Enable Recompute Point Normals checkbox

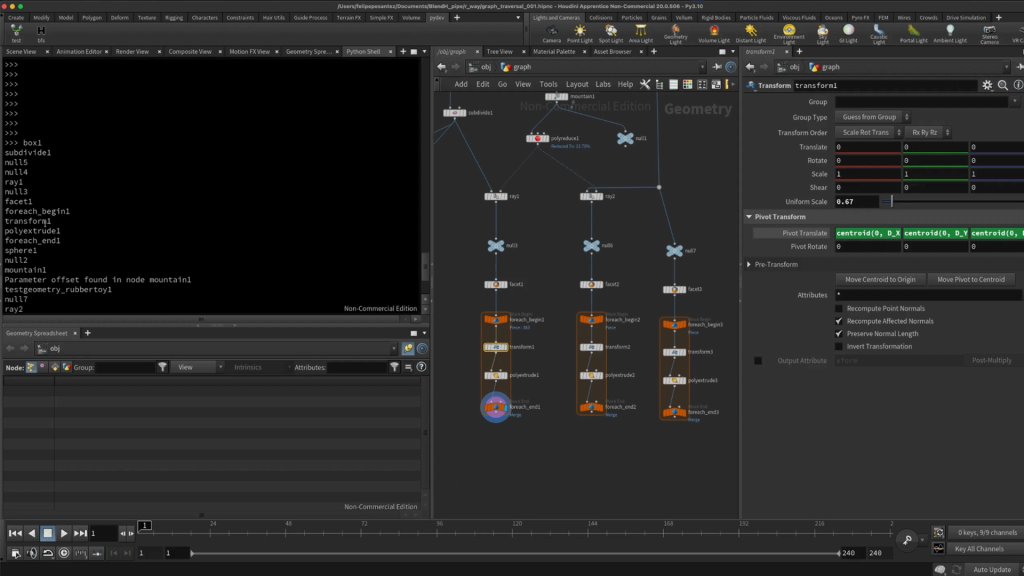(x=839, y=309)
